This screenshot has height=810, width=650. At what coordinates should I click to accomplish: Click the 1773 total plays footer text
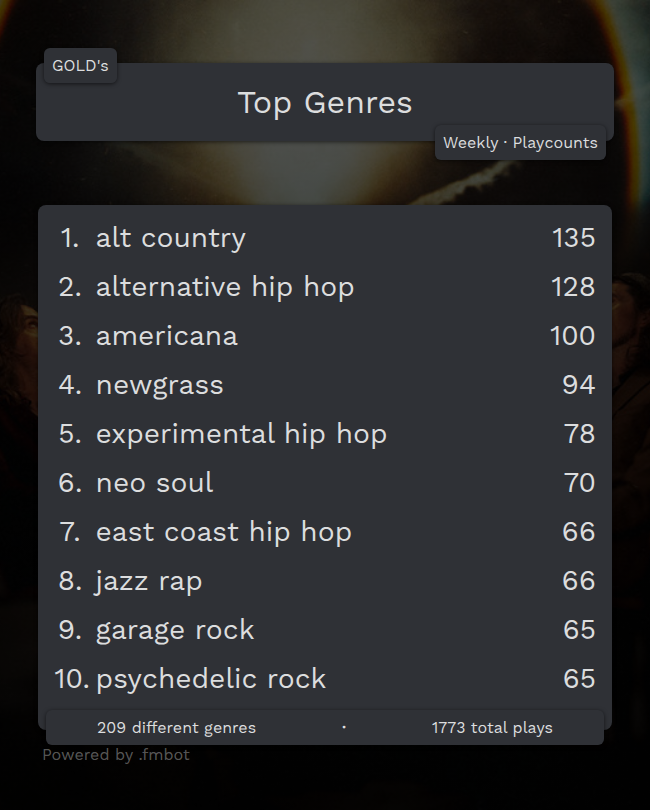492,728
